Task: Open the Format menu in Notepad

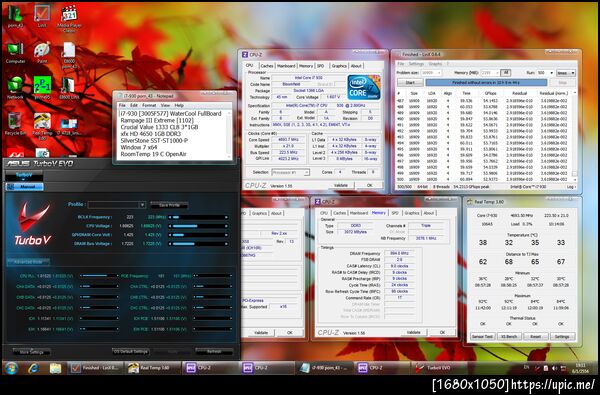Action: pos(149,105)
